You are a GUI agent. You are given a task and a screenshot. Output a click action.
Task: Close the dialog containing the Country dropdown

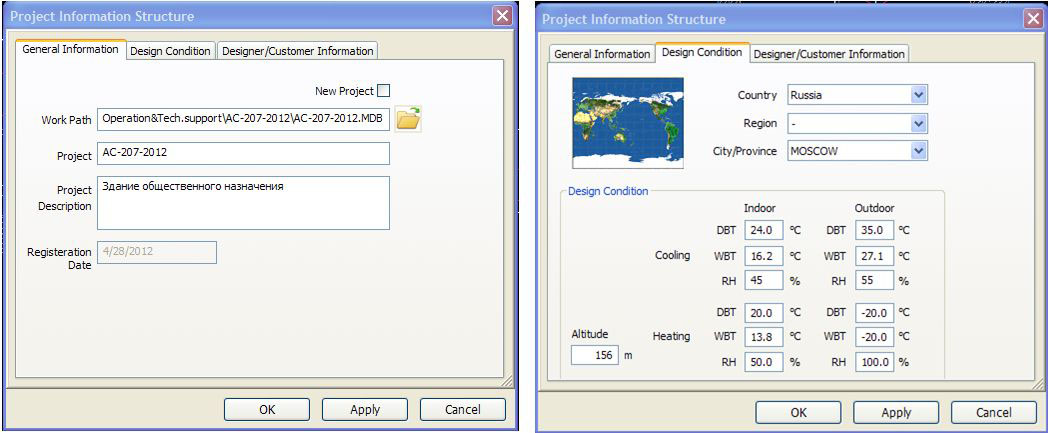[1031, 19]
